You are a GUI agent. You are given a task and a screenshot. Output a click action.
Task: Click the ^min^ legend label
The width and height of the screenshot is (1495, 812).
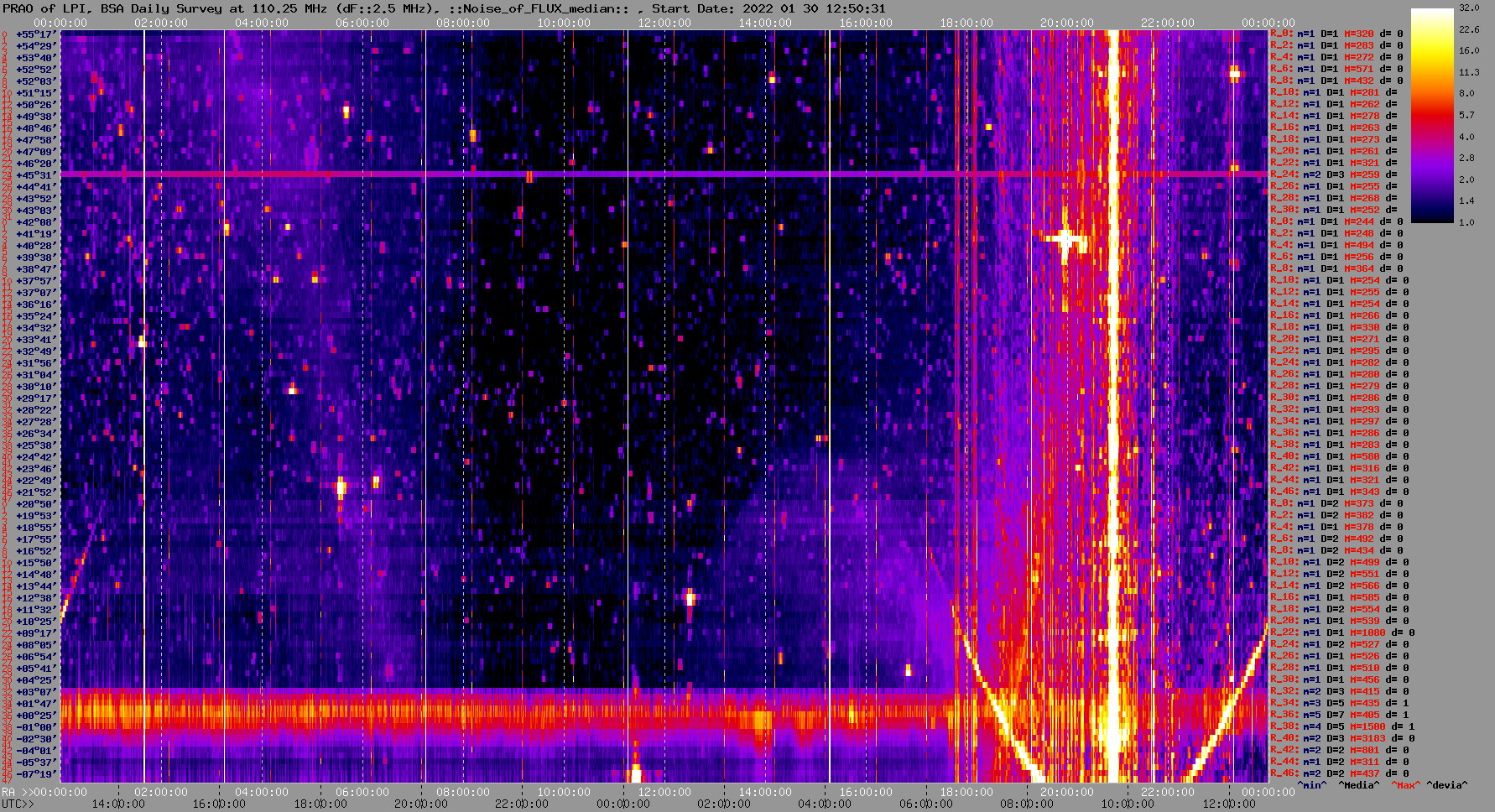1312,785
